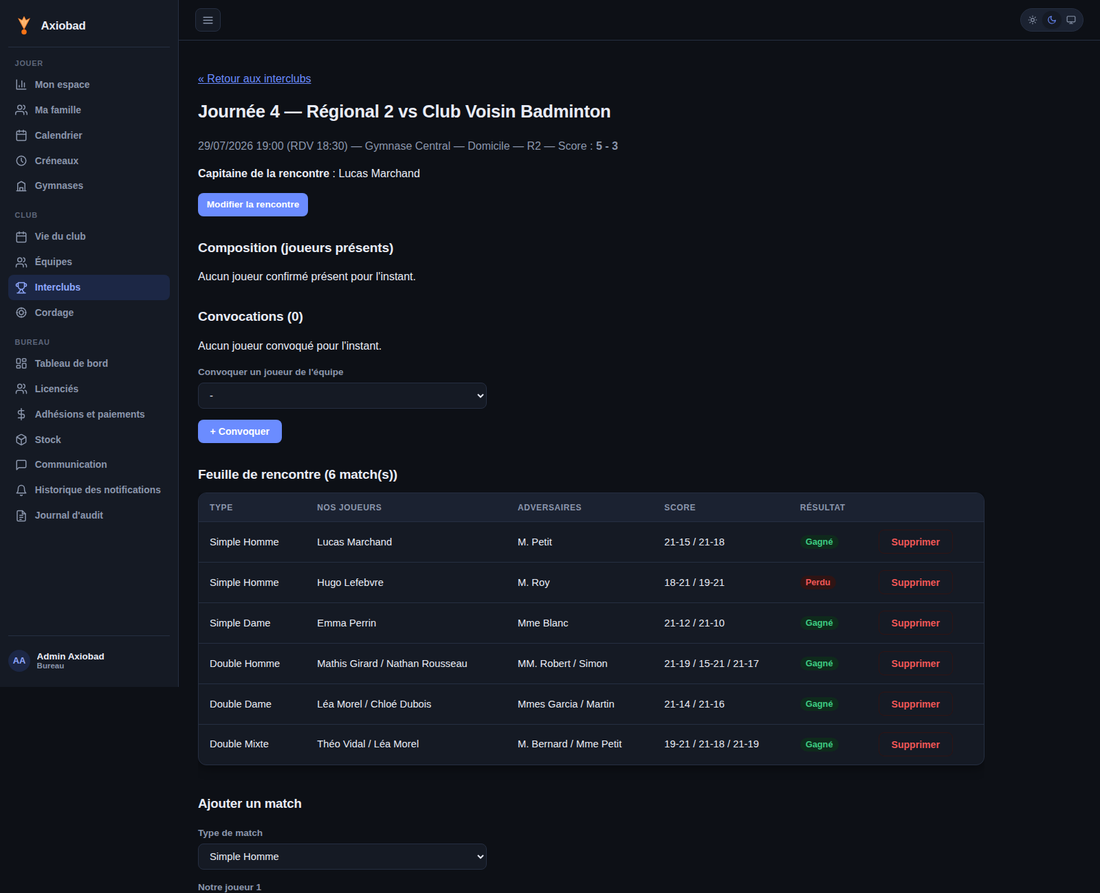Viewport: 1100px width, 893px height.
Task: Click the dollar icon beside Adhésions et paiements
Action: [21, 415]
